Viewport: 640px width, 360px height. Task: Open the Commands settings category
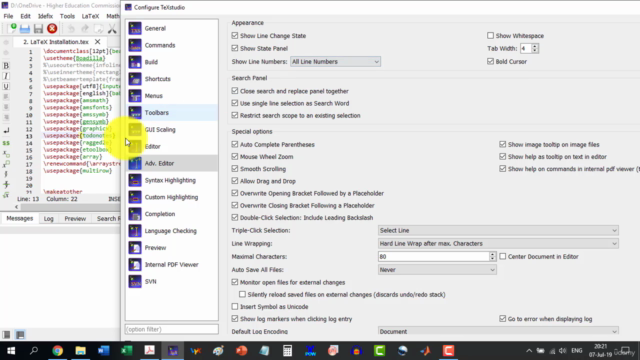171,45
